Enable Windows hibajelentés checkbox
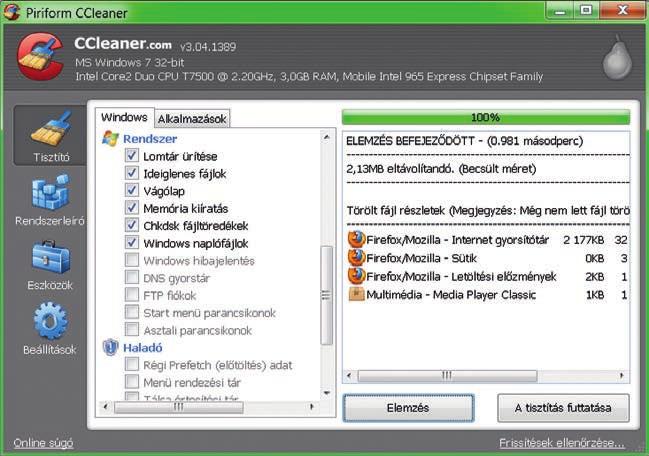 tap(132, 260)
